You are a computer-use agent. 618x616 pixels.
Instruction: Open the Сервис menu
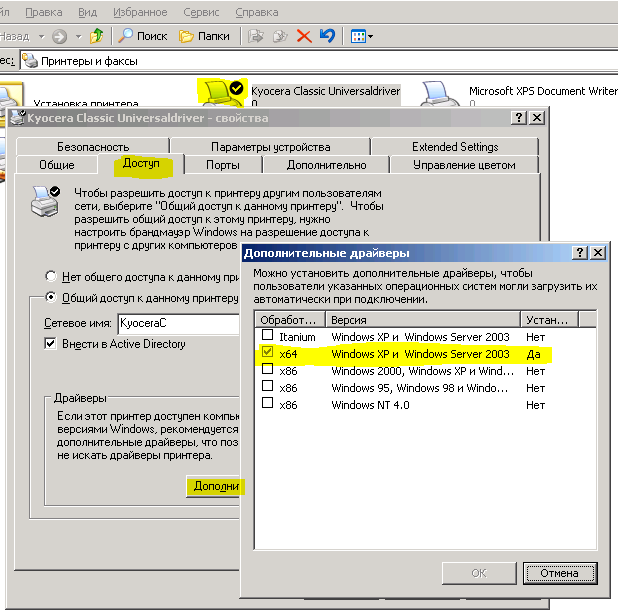point(201,13)
